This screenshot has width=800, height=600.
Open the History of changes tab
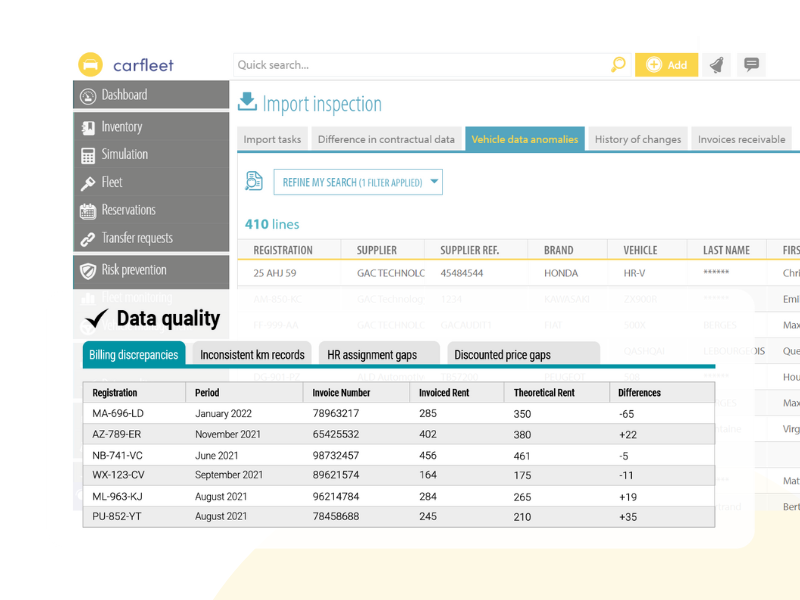click(x=637, y=140)
